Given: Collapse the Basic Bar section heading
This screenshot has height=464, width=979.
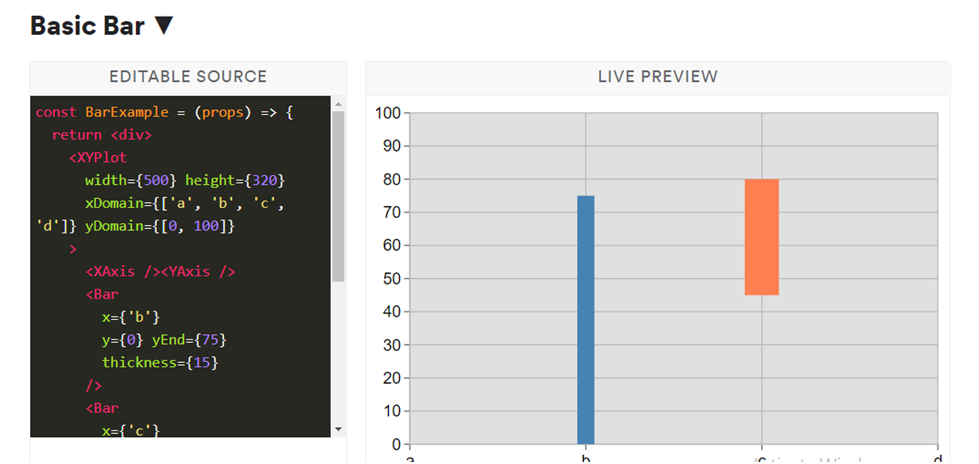Looking at the screenshot, I should pos(101,26).
